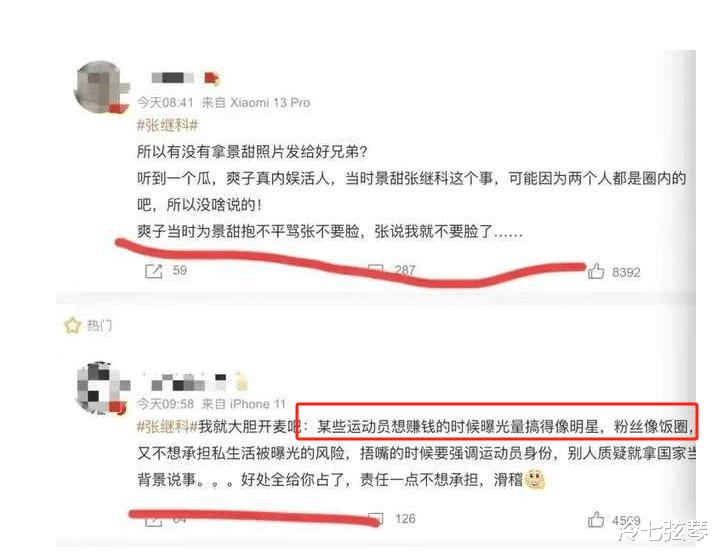The width and height of the screenshot is (720, 557).
Task: Like the first post with 8392 likes
Action: click(x=596, y=271)
